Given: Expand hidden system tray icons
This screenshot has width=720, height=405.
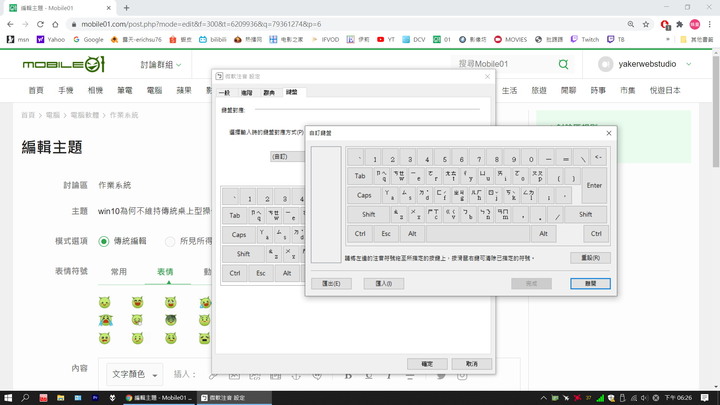Looking at the screenshot, I should click(544, 398).
